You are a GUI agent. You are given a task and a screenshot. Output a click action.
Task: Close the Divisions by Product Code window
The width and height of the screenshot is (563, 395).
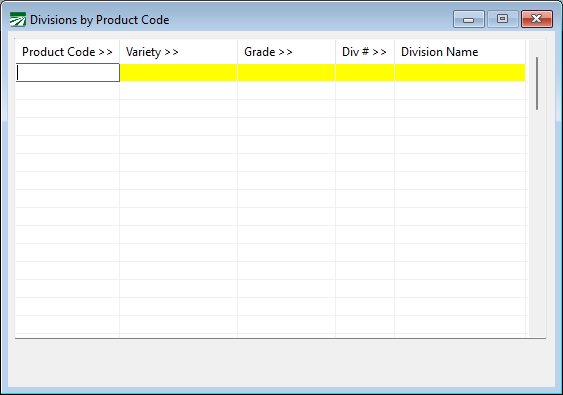click(536, 19)
